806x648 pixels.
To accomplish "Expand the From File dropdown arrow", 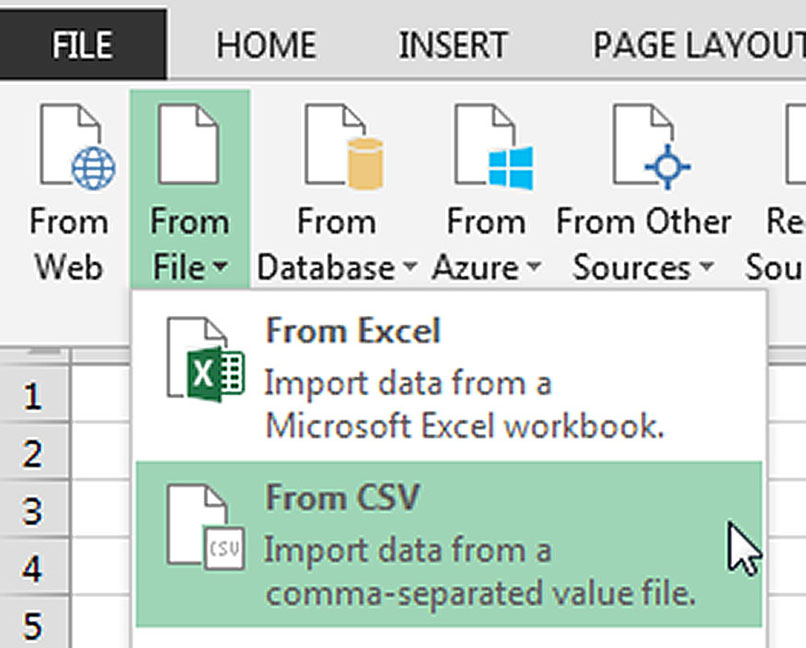I will coord(221,267).
